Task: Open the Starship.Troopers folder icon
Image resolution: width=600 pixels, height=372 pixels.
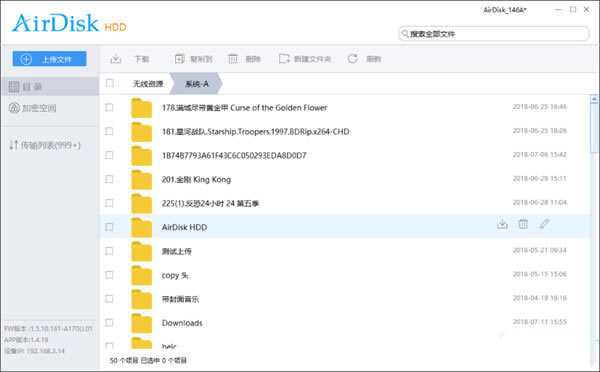Action: pyautogui.click(x=141, y=132)
